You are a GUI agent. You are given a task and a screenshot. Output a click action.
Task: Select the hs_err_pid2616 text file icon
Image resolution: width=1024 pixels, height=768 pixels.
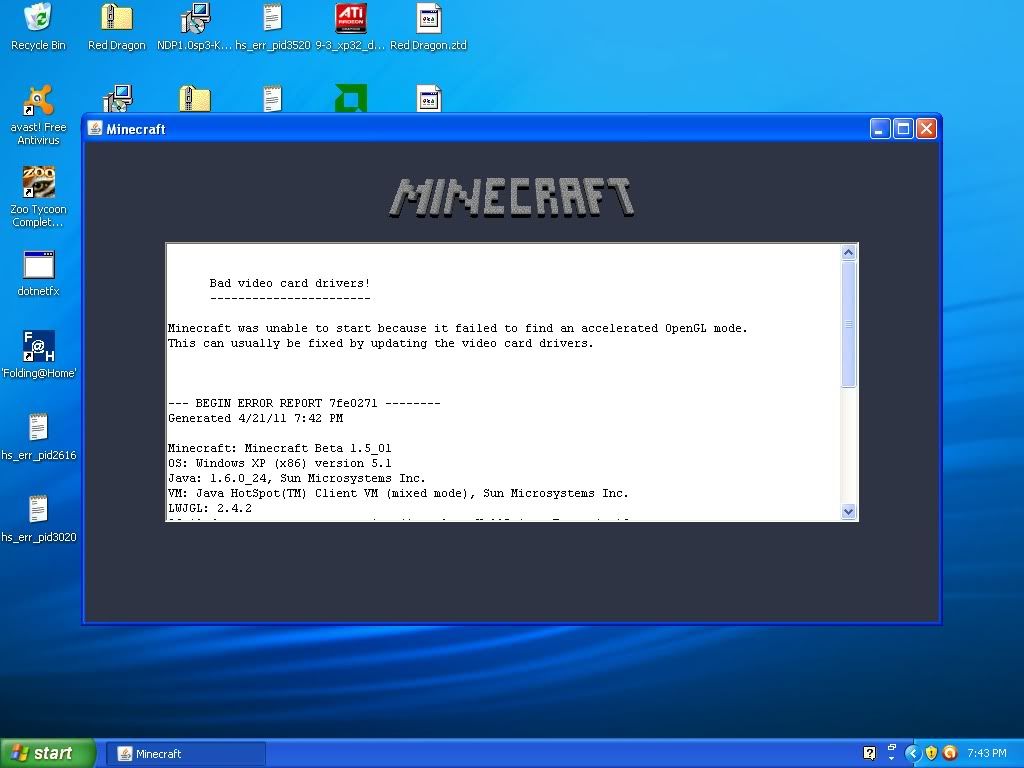(38, 437)
